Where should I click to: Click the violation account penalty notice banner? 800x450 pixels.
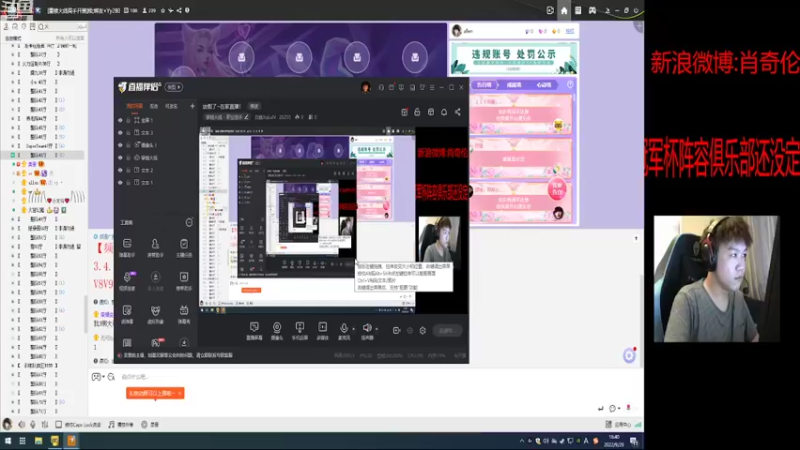514,58
